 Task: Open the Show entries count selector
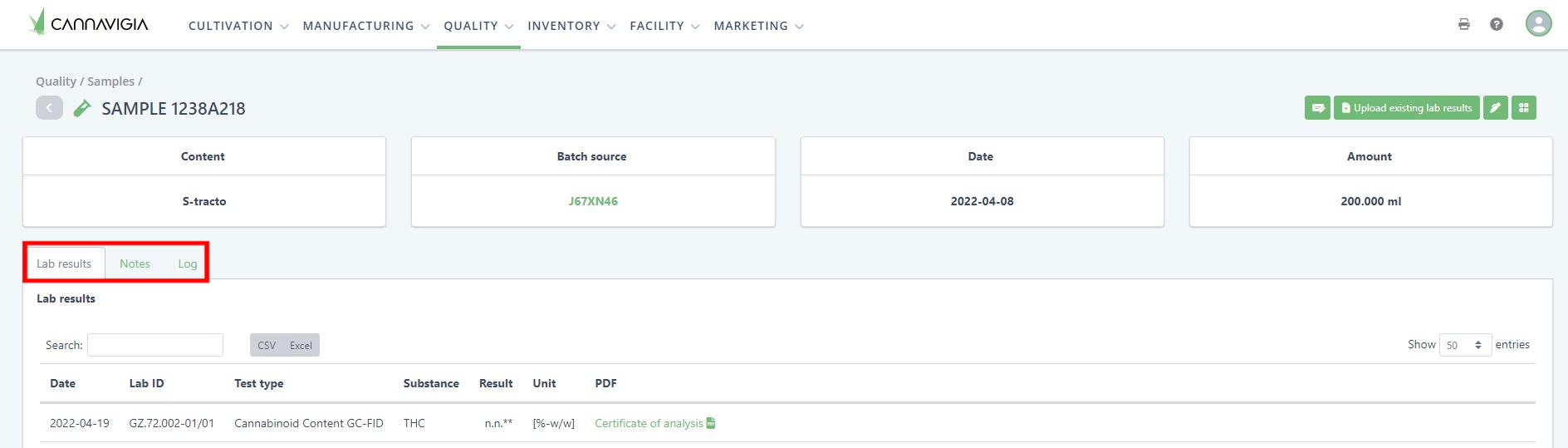coord(1464,345)
